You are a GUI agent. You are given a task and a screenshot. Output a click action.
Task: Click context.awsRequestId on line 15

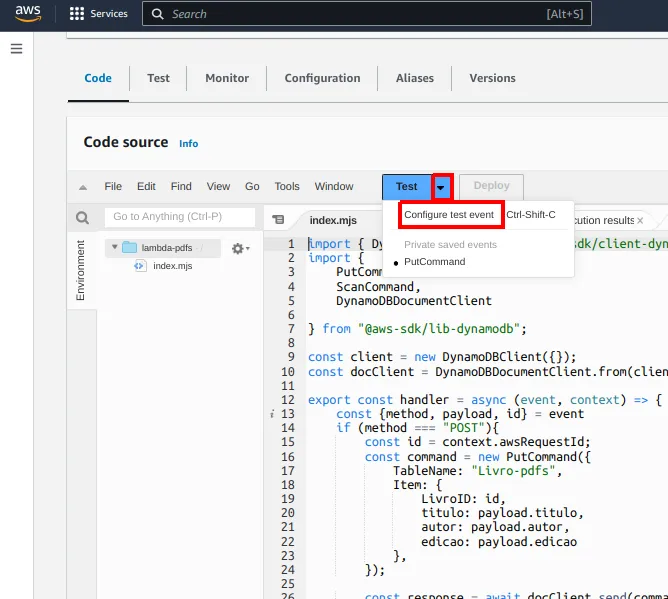point(515,442)
